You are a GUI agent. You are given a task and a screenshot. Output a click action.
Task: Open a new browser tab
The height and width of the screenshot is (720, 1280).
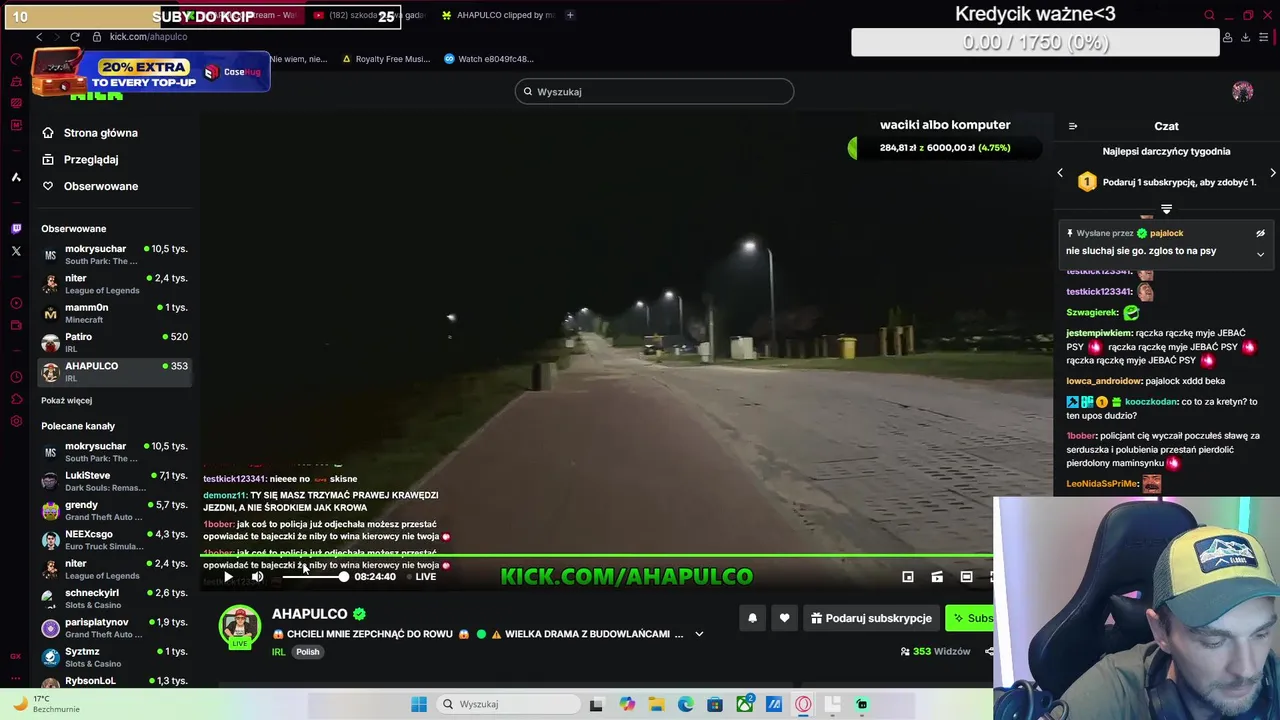[570, 15]
